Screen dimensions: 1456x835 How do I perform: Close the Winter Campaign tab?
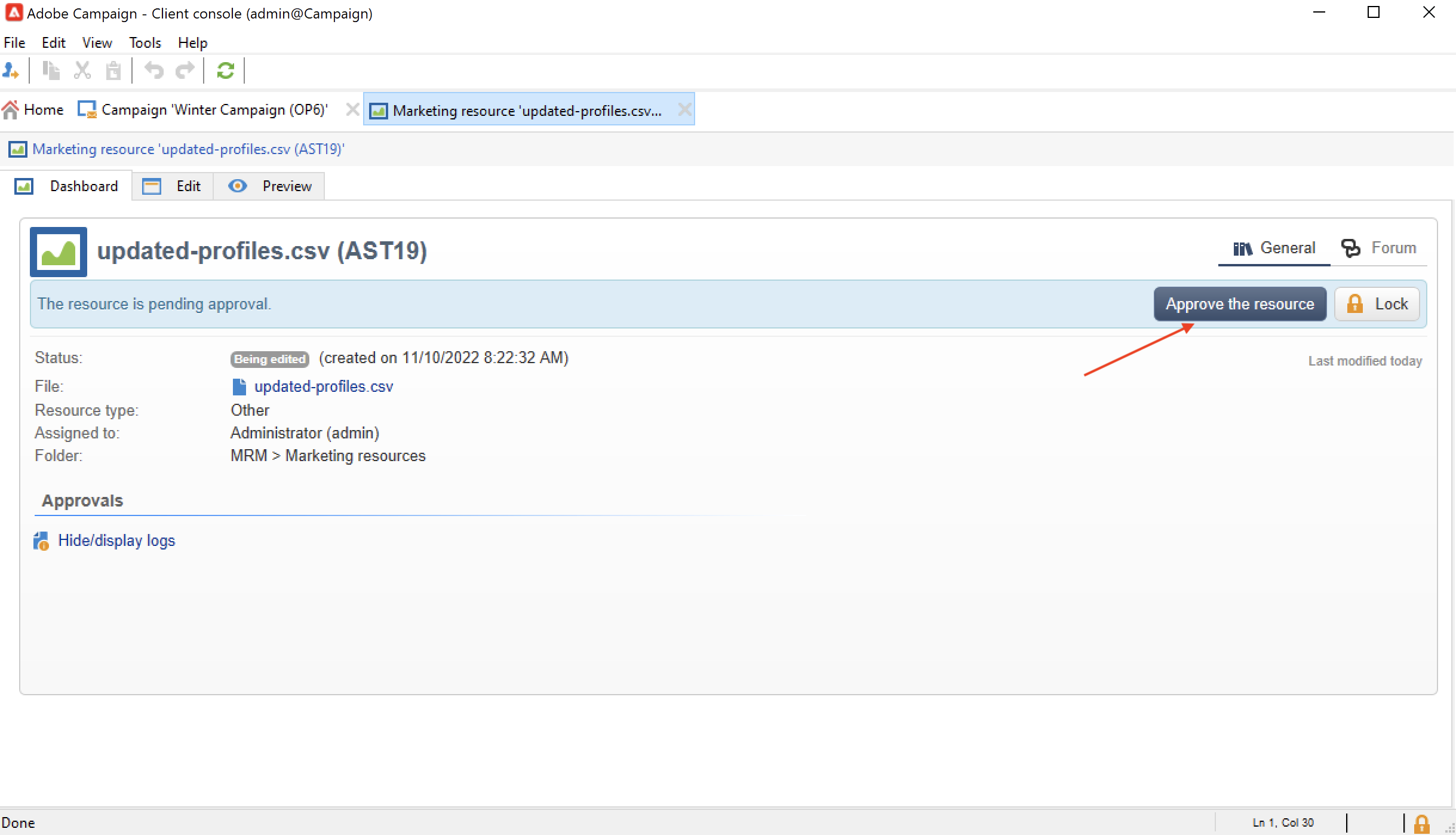[353, 110]
